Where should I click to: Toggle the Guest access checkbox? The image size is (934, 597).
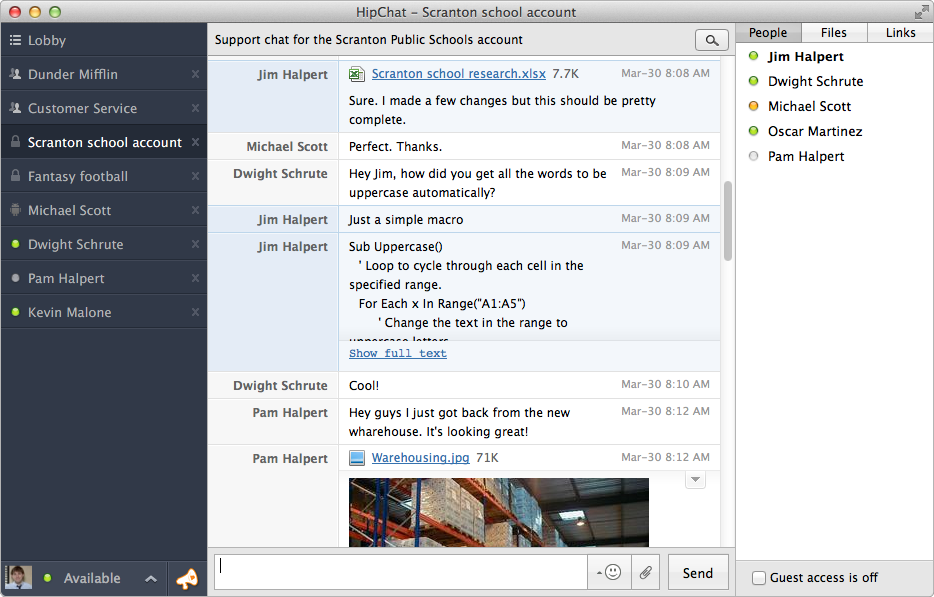(758, 577)
